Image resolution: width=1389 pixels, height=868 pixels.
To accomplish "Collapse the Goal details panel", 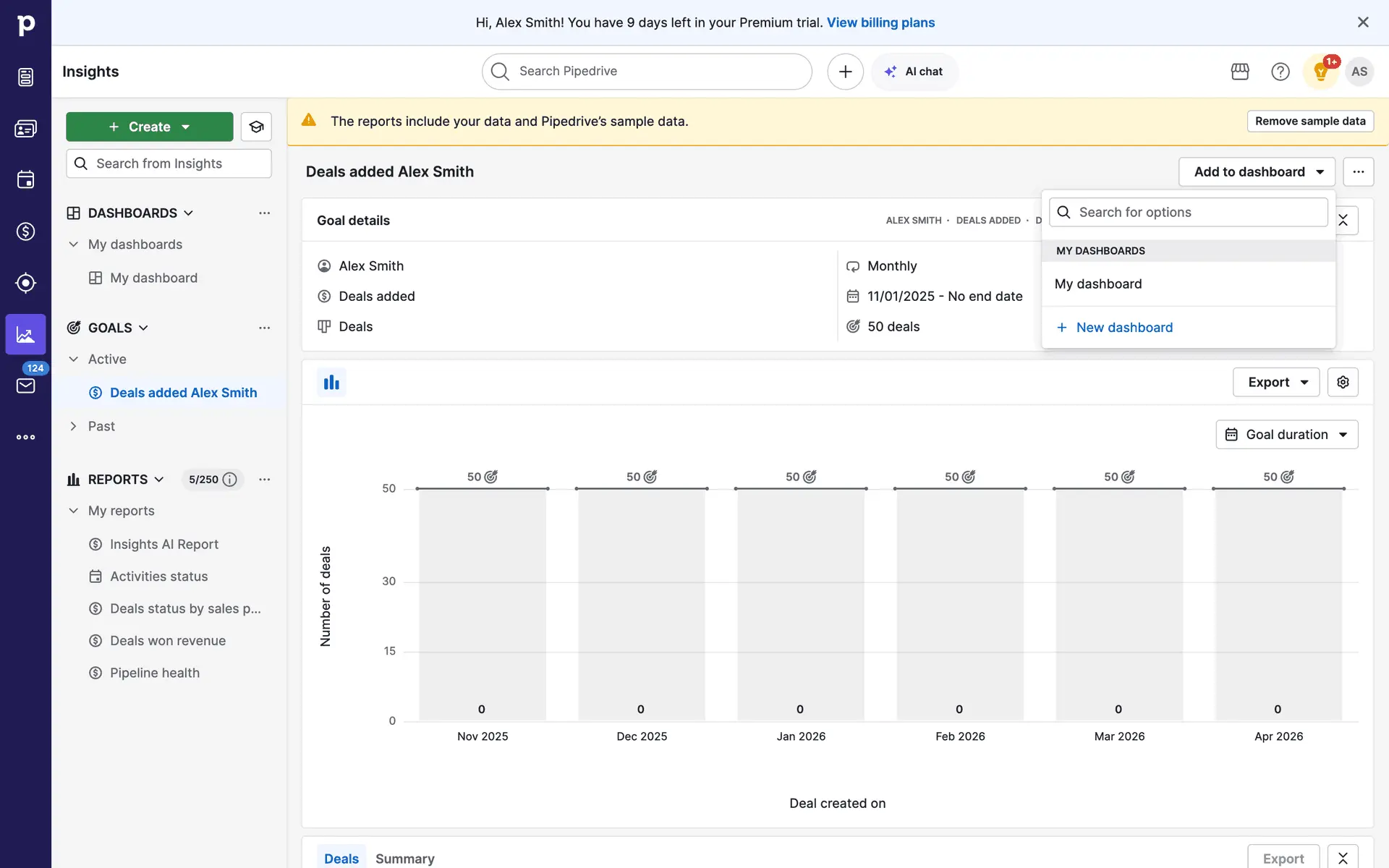I will 1343,220.
